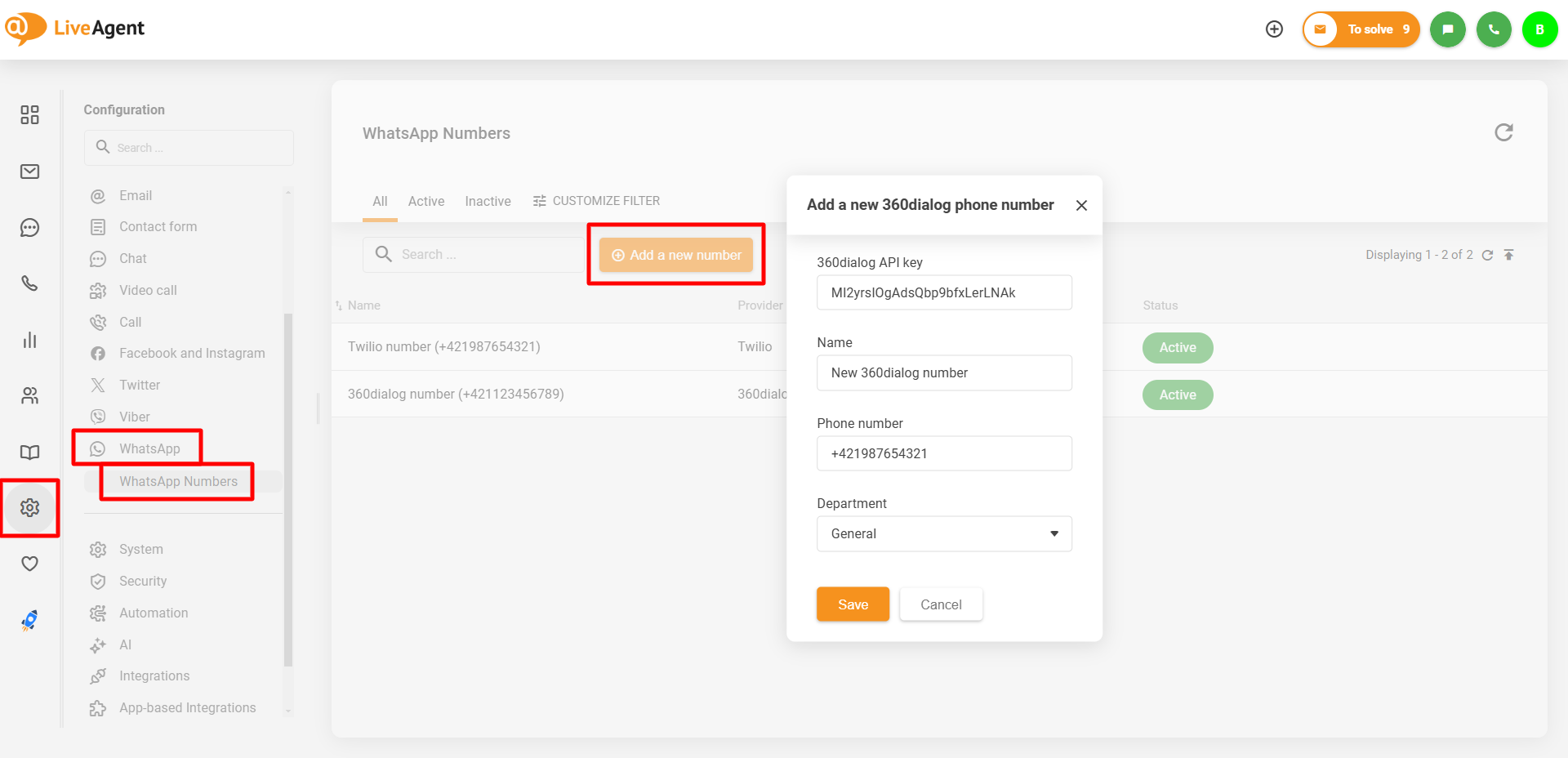The image size is (1568, 758).
Task: Open the Chats bubble icon in sidebar
Action: click(x=29, y=228)
